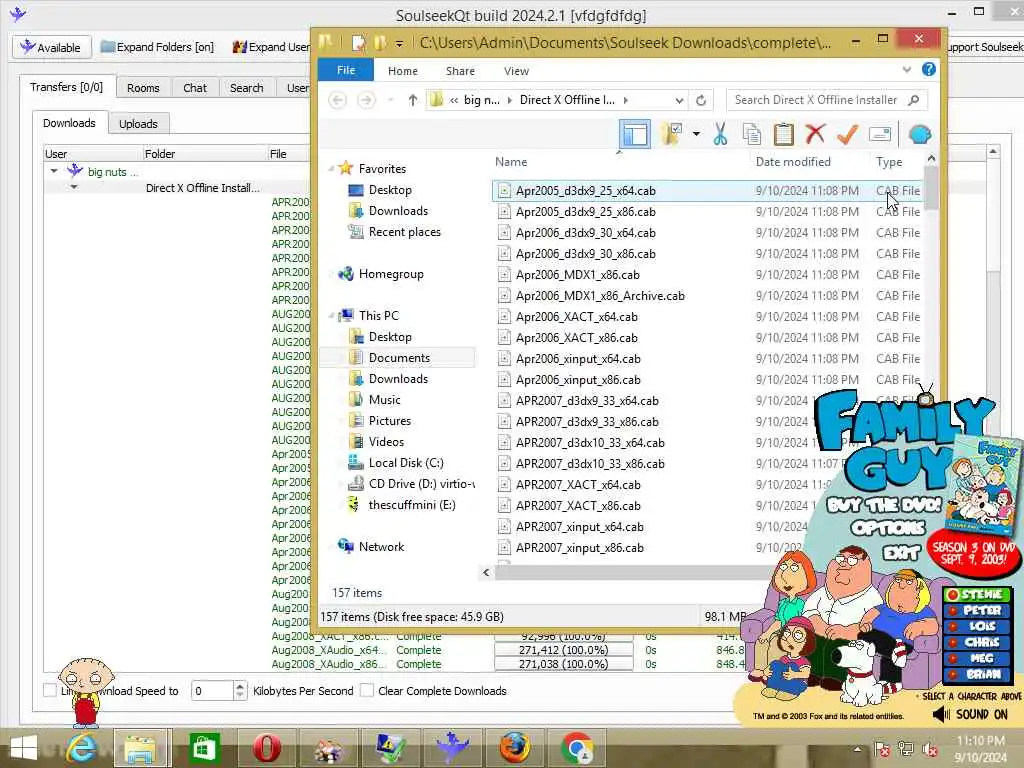Select PETER character button
The width and height of the screenshot is (1024, 768).
[x=976, y=610]
